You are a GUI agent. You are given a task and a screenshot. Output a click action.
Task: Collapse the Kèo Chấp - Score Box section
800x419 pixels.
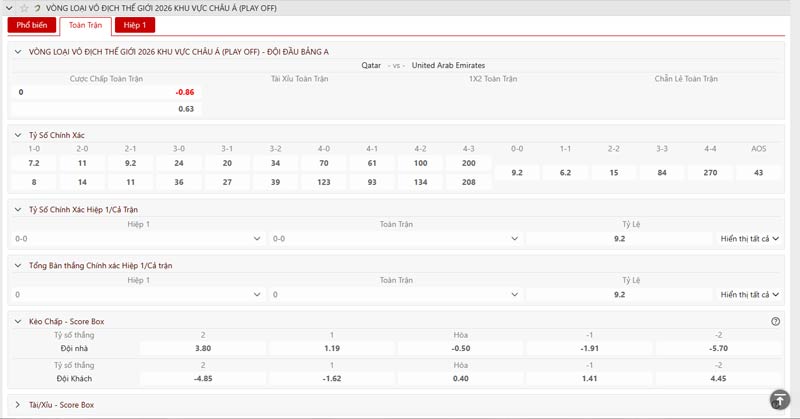click(17, 321)
